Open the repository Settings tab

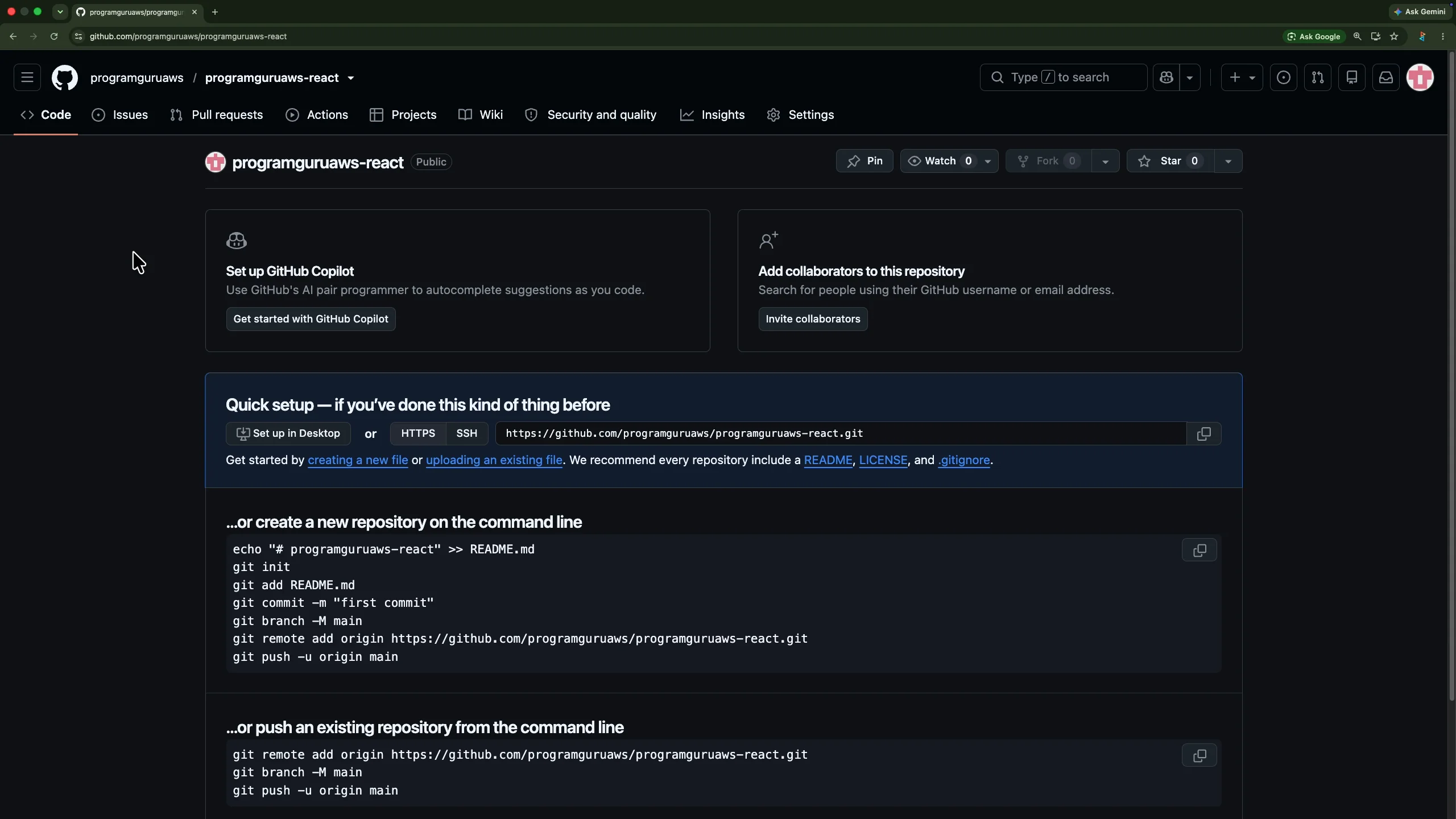pyautogui.click(x=800, y=115)
